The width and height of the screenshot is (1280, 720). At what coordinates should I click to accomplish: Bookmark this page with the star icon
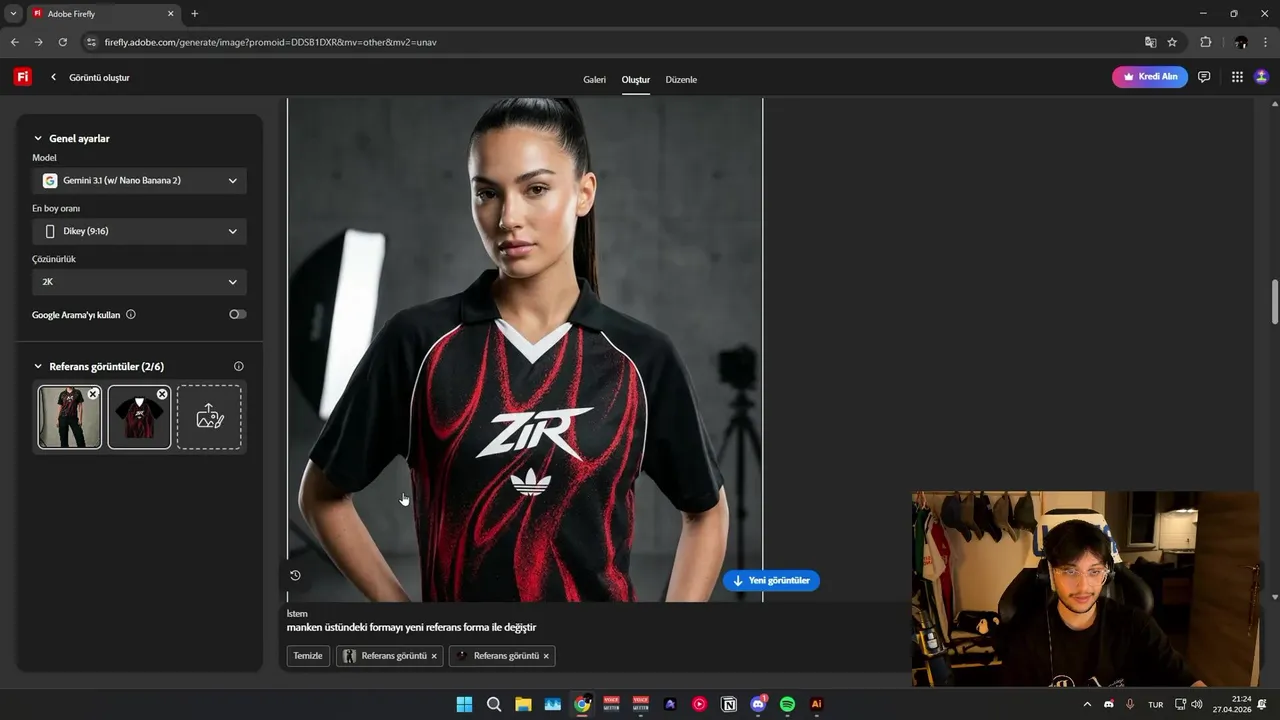(x=1172, y=42)
